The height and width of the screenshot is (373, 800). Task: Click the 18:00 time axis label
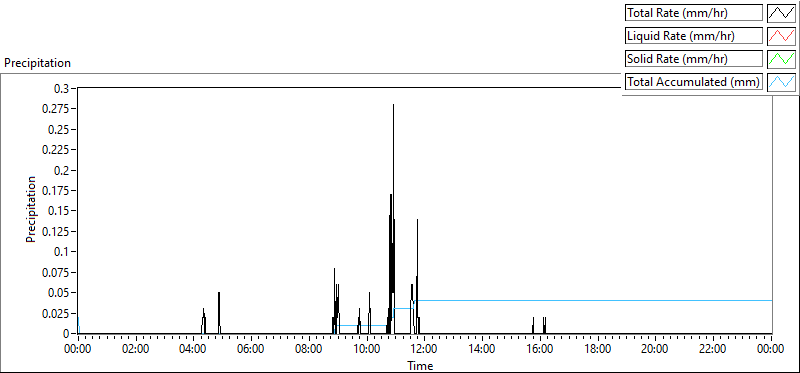point(598,349)
